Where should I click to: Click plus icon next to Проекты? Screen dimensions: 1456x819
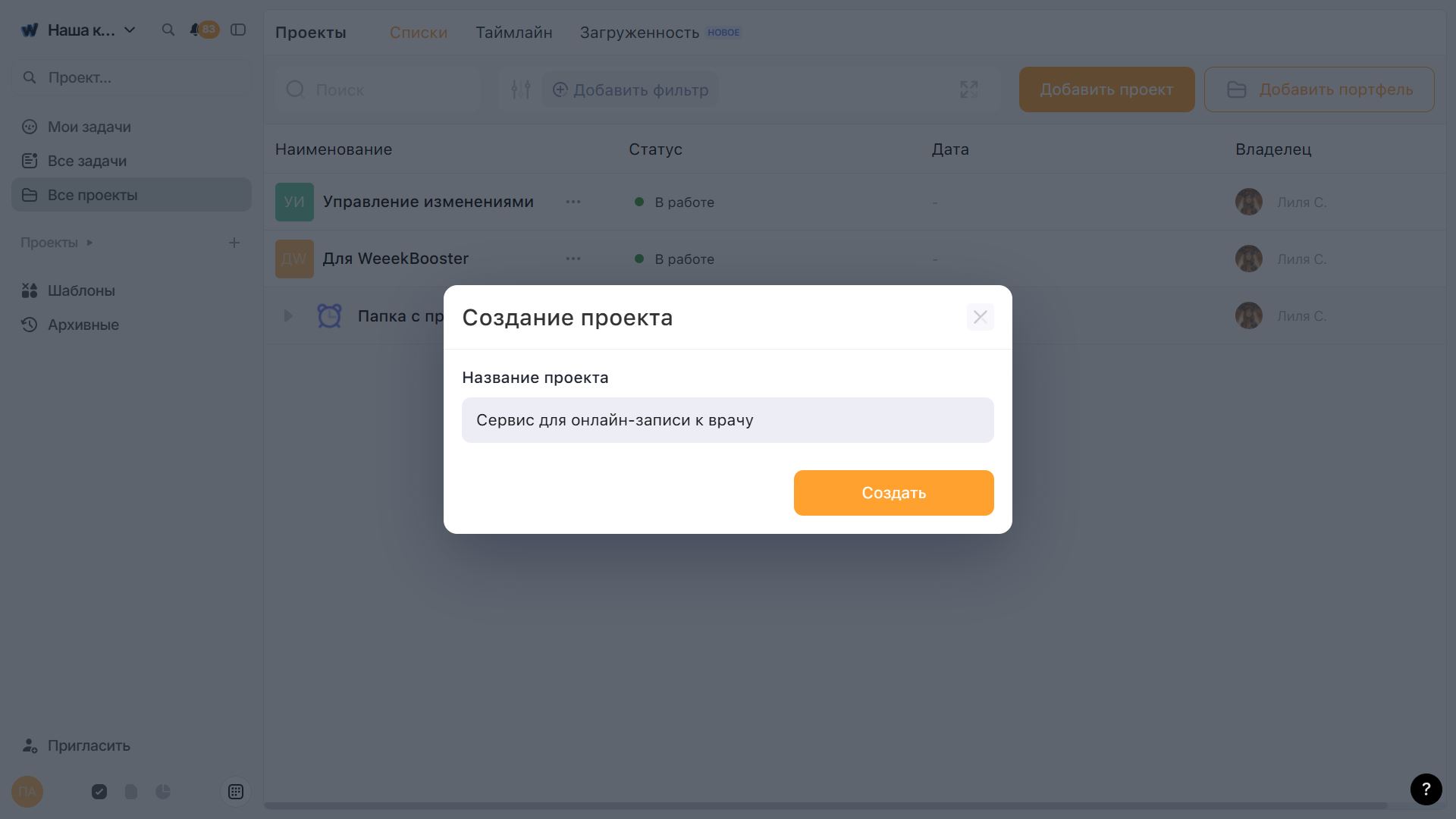tap(234, 243)
